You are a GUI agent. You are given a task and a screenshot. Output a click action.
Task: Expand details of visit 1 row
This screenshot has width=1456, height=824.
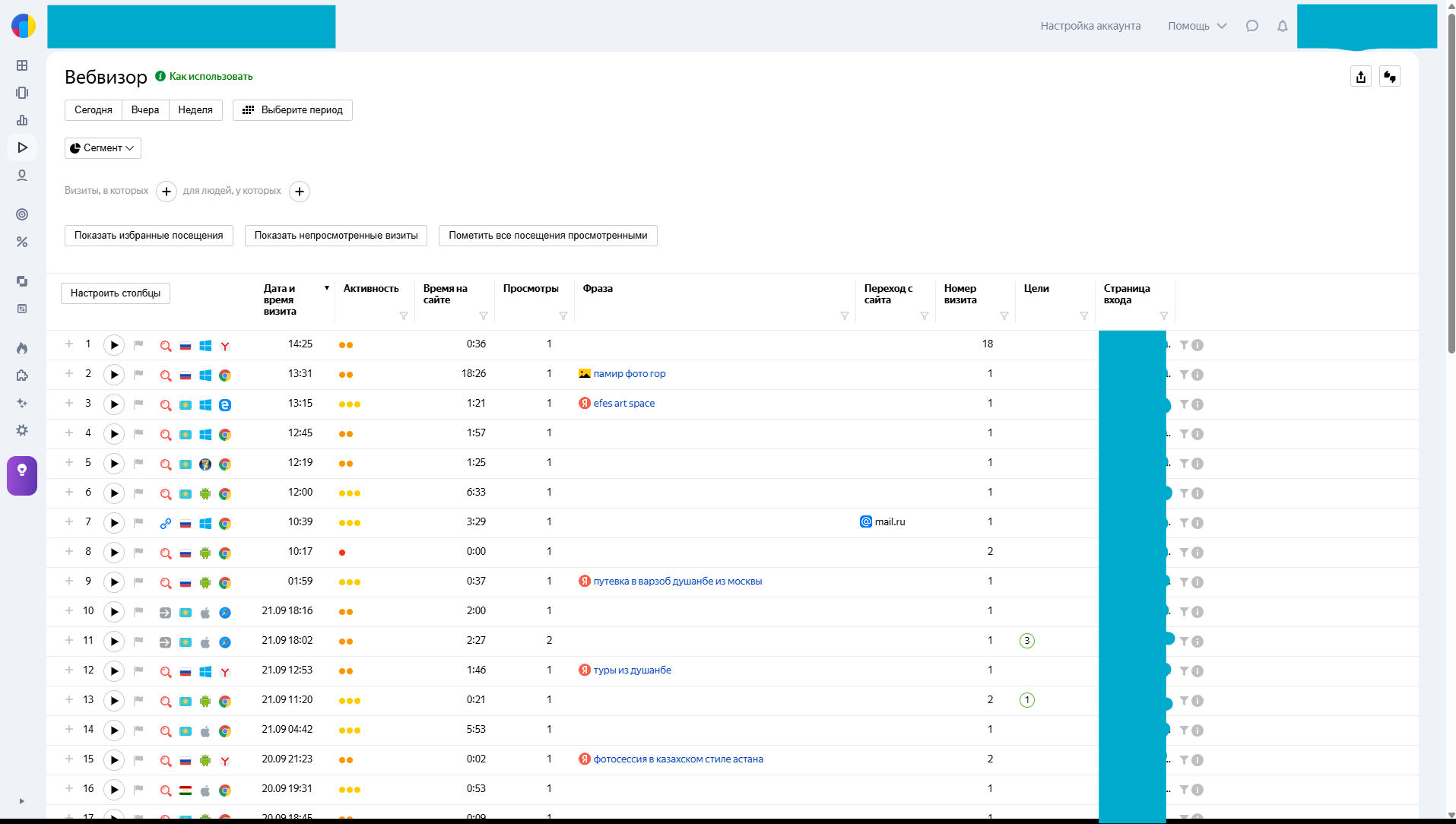click(x=69, y=344)
